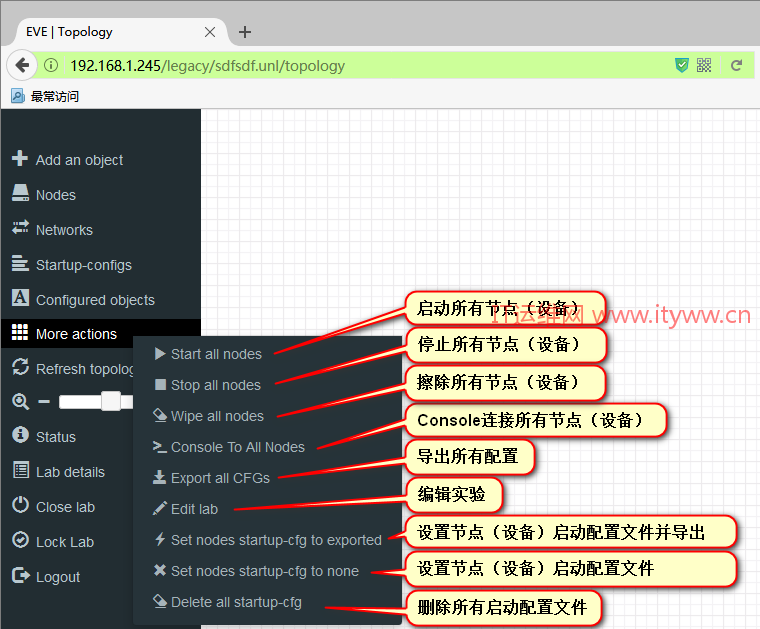The image size is (760, 629).
Task: Click the Status info icon
Action: [20, 434]
